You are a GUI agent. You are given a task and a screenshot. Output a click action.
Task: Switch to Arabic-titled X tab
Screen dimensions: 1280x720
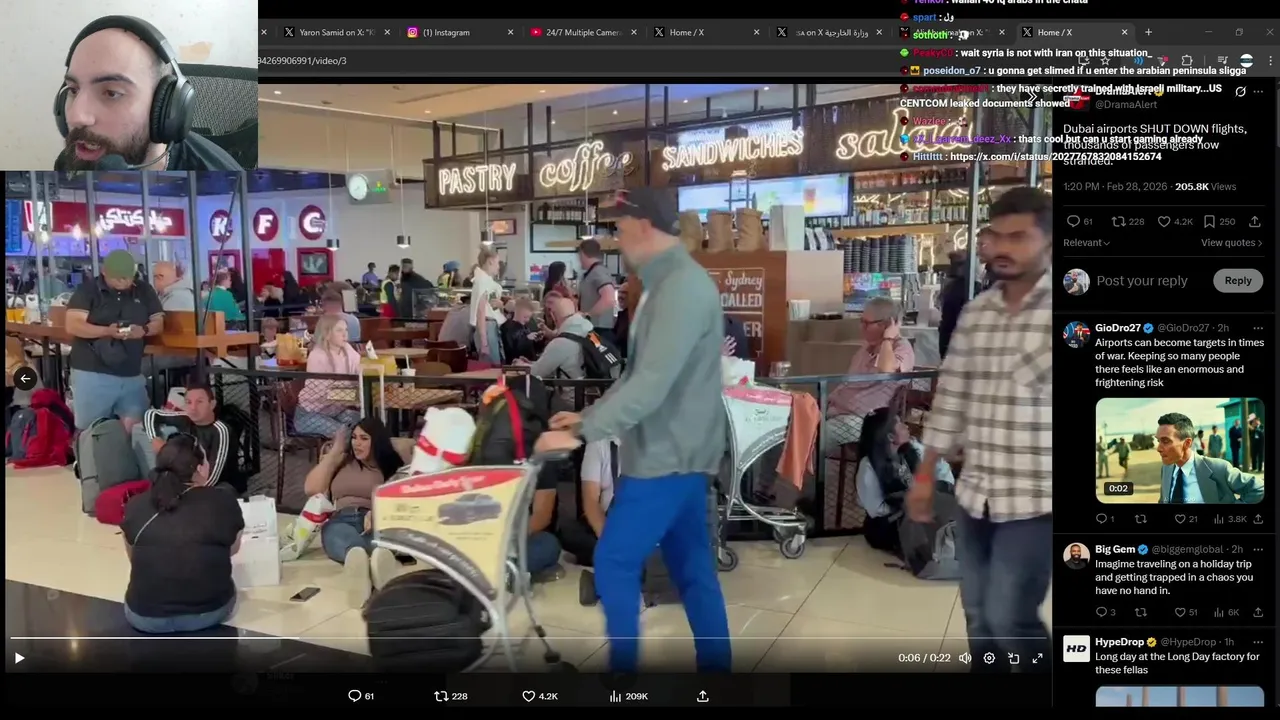(831, 32)
